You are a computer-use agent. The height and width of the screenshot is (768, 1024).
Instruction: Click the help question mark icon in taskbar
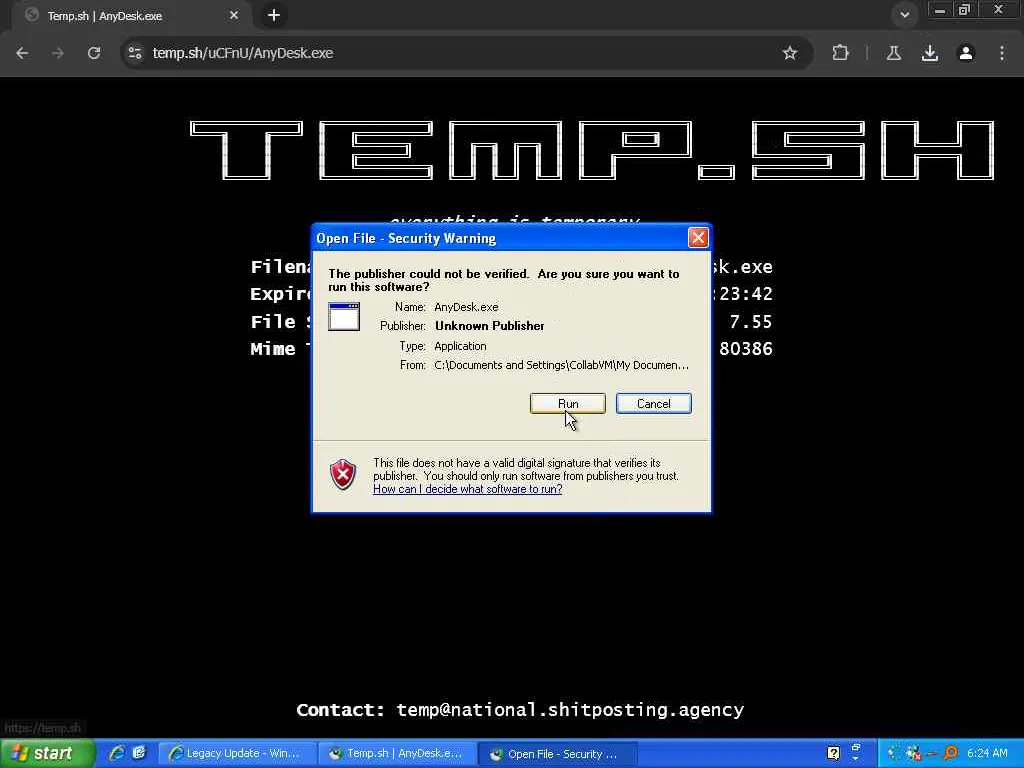tap(833, 753)
